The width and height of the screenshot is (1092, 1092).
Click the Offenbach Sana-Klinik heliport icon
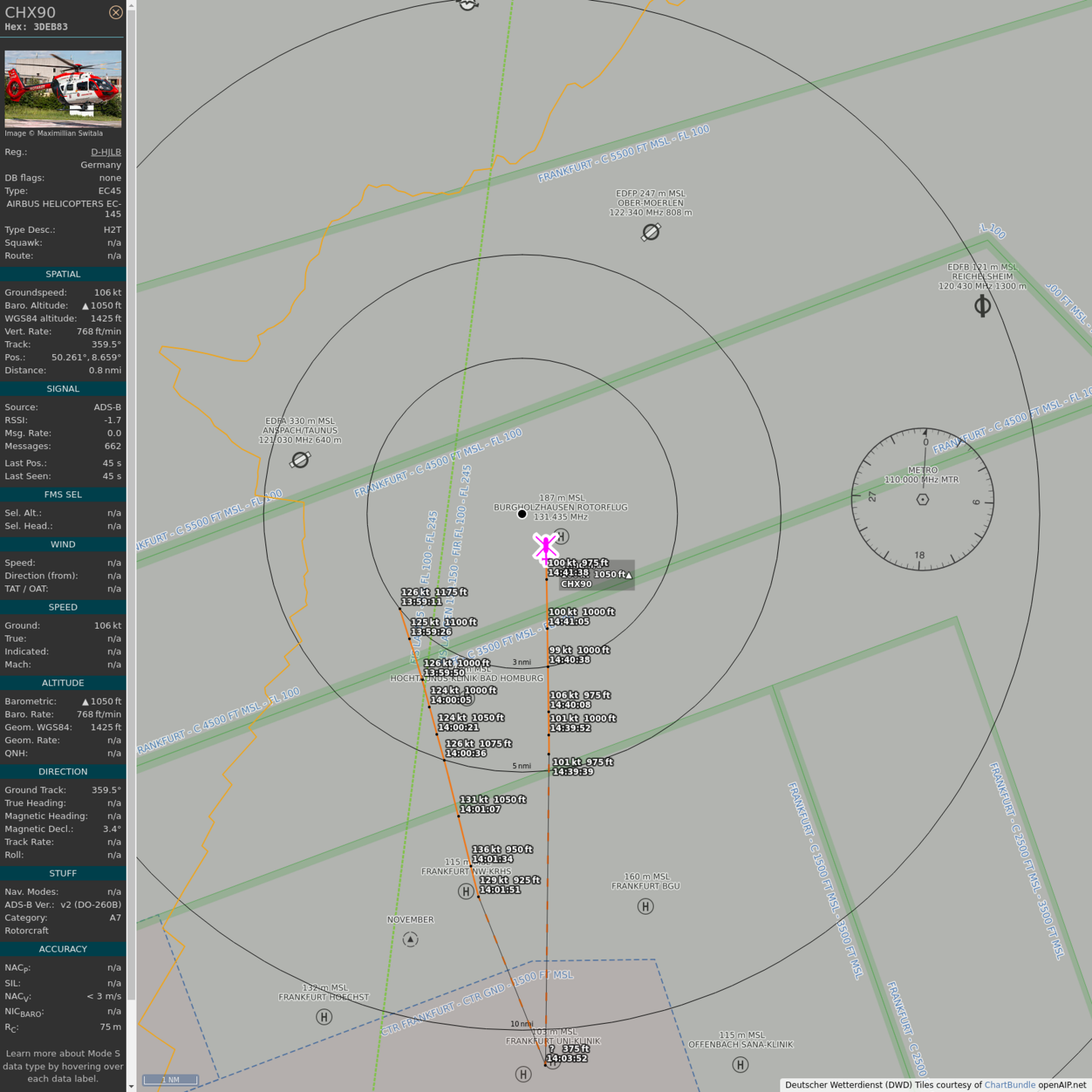[740, 1065]
